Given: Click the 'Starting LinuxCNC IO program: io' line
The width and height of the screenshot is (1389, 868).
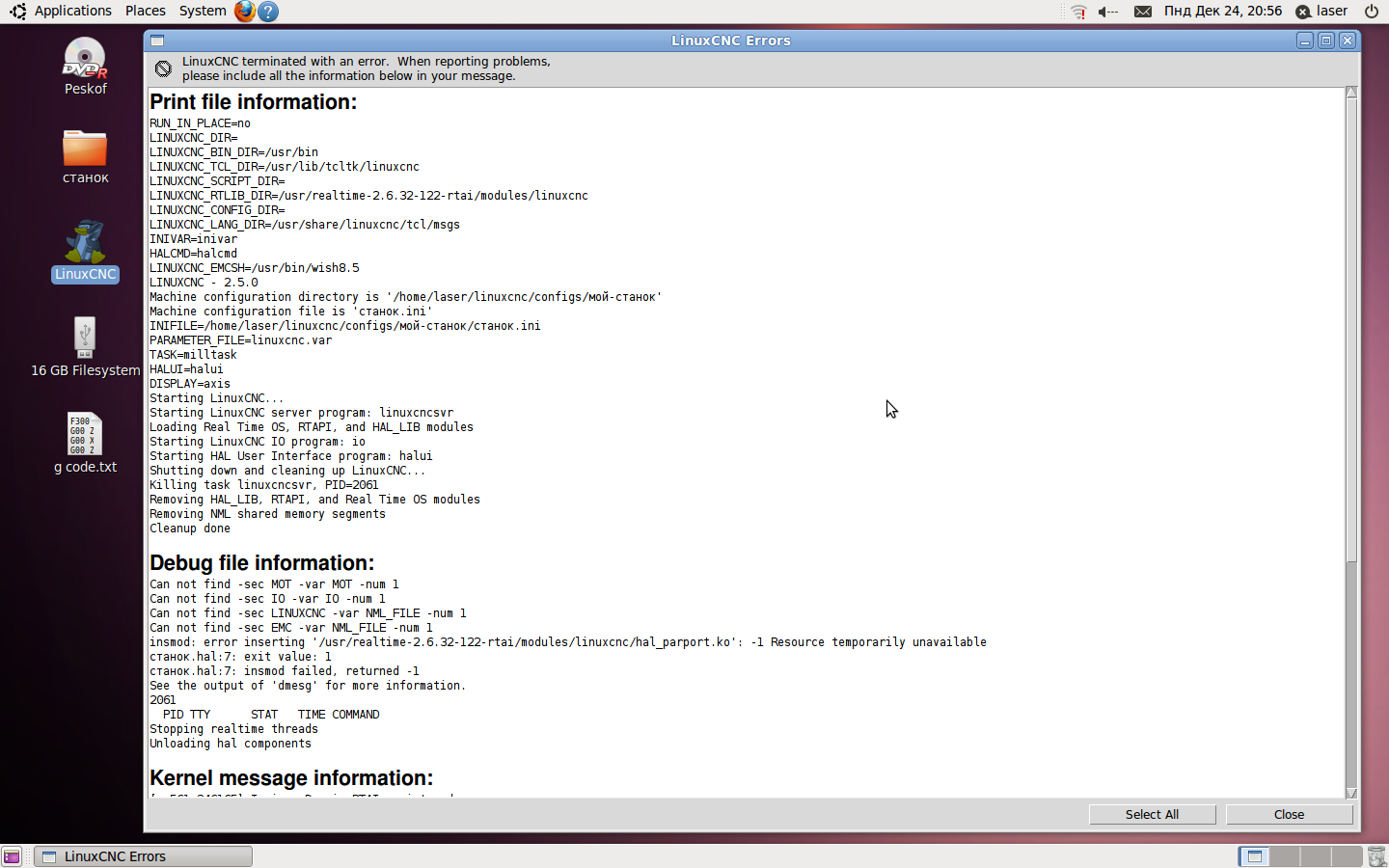Looking at the screenshot, I should pos(258,442).
